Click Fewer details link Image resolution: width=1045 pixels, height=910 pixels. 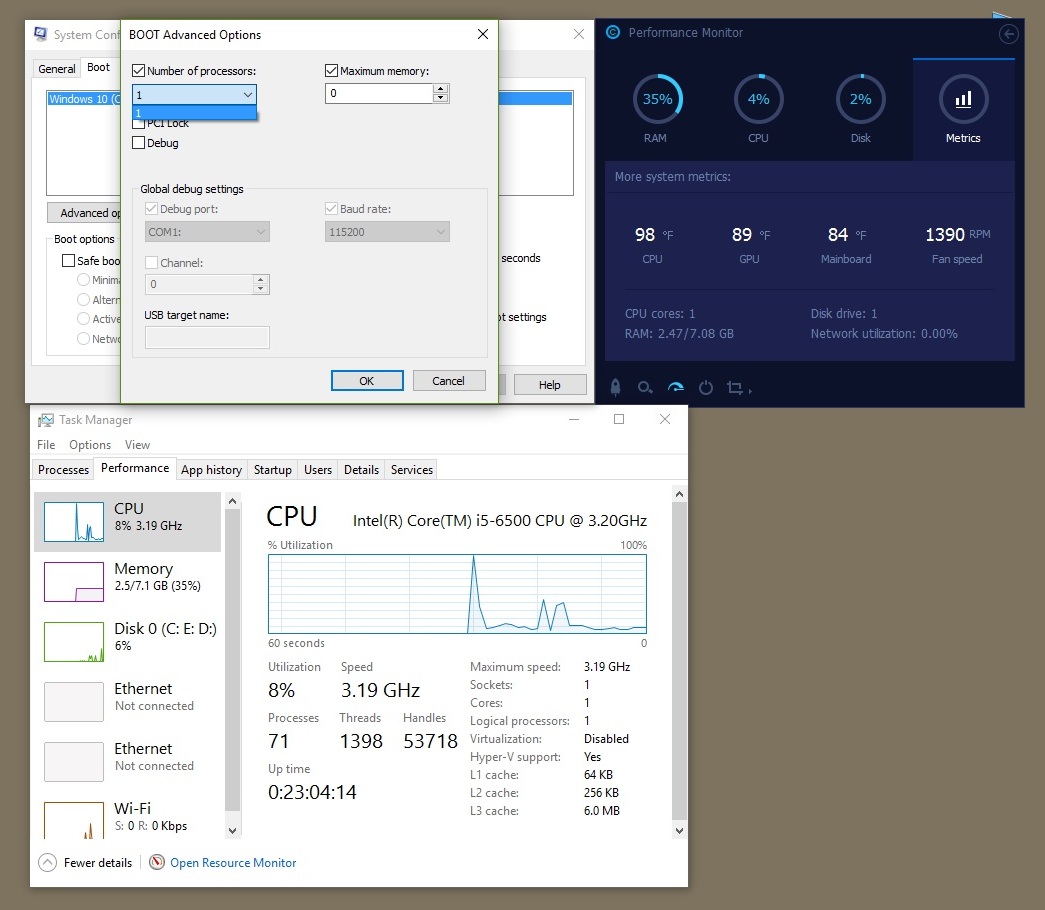[98, 863]
